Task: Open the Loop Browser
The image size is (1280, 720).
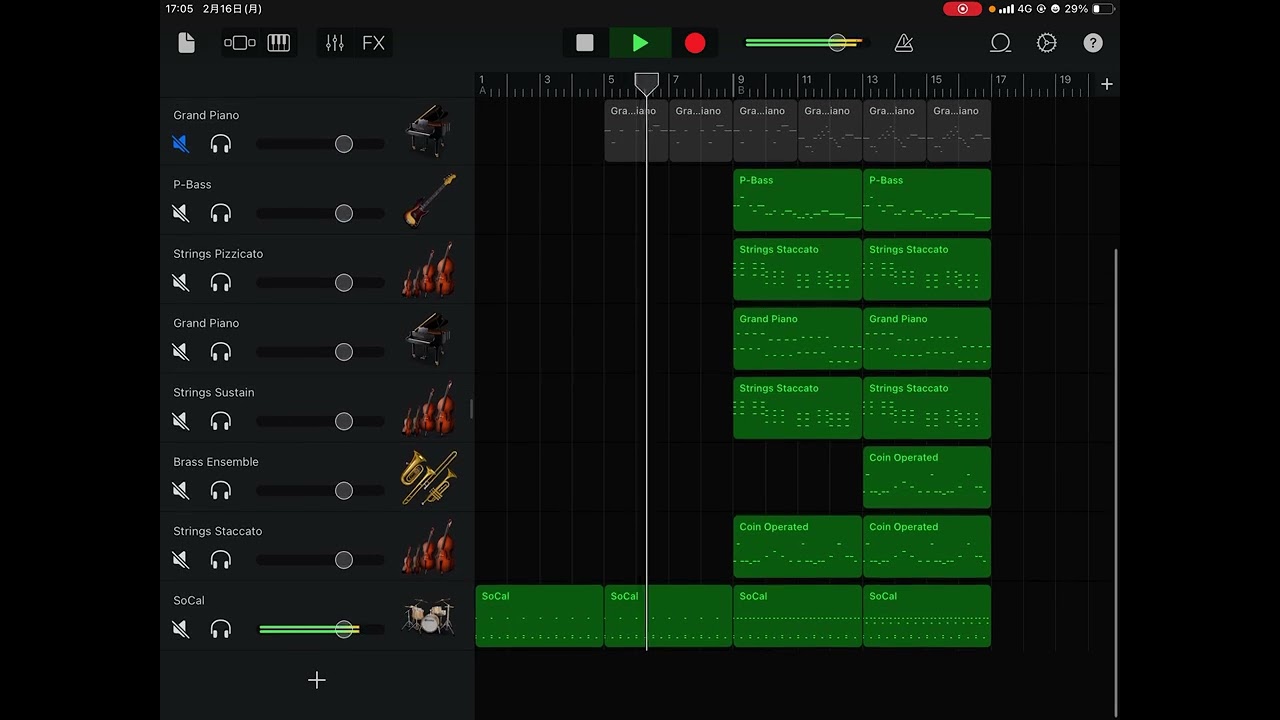Action: [1000, 43]
